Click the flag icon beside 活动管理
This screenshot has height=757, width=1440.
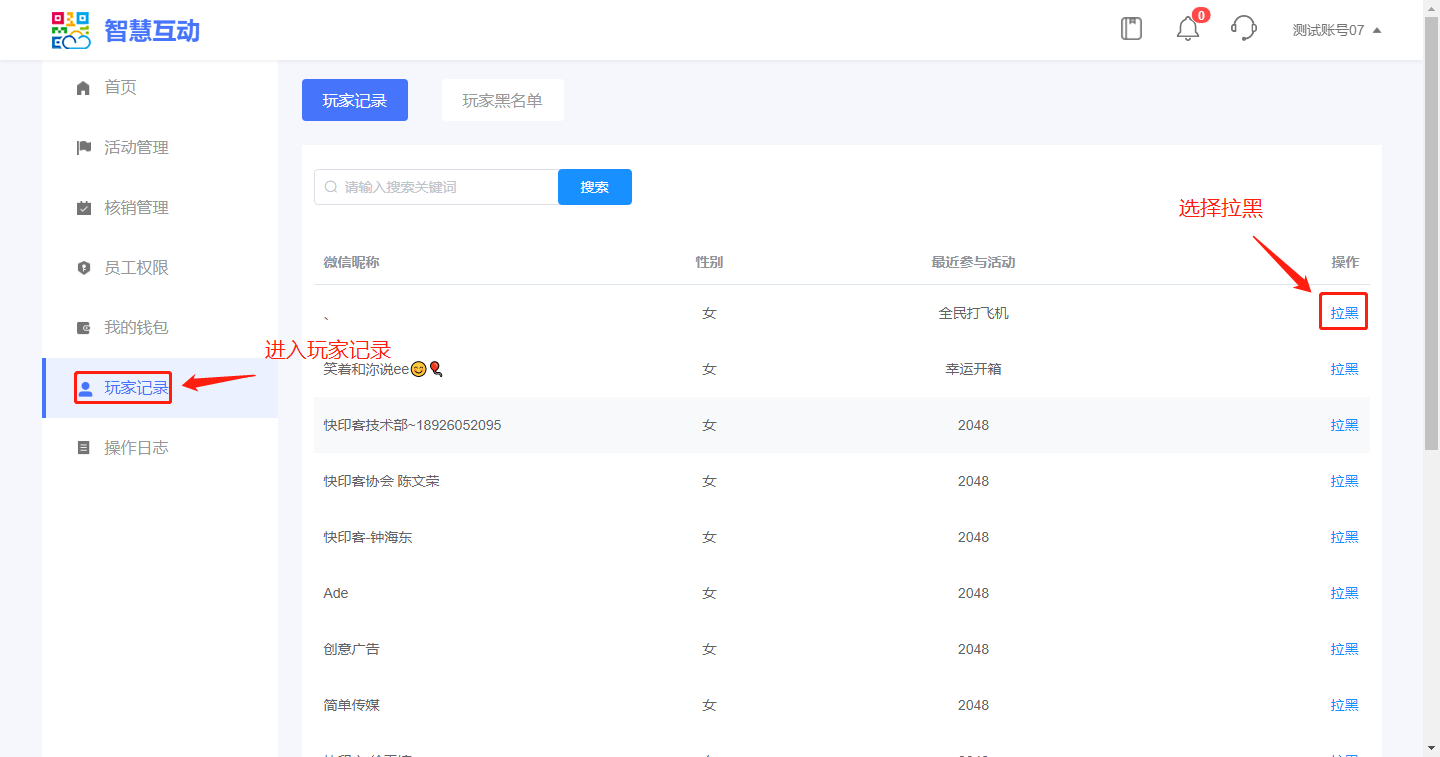point(84,148)
